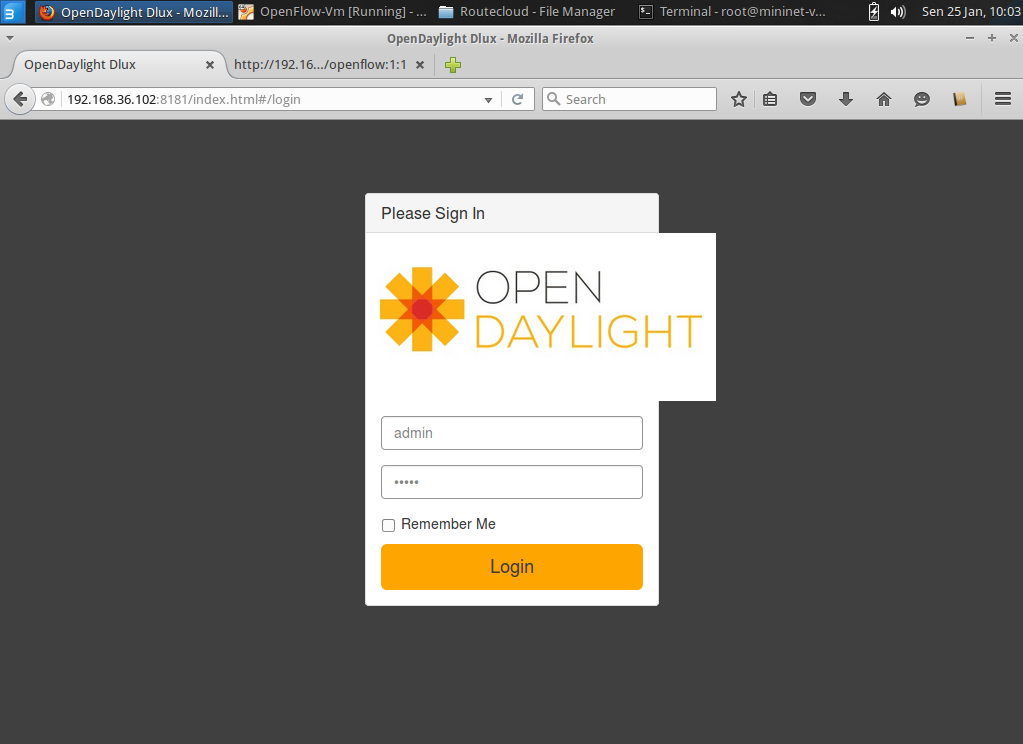Minimize the Firefox window
1023x744 pixels.
click(970, 39)
